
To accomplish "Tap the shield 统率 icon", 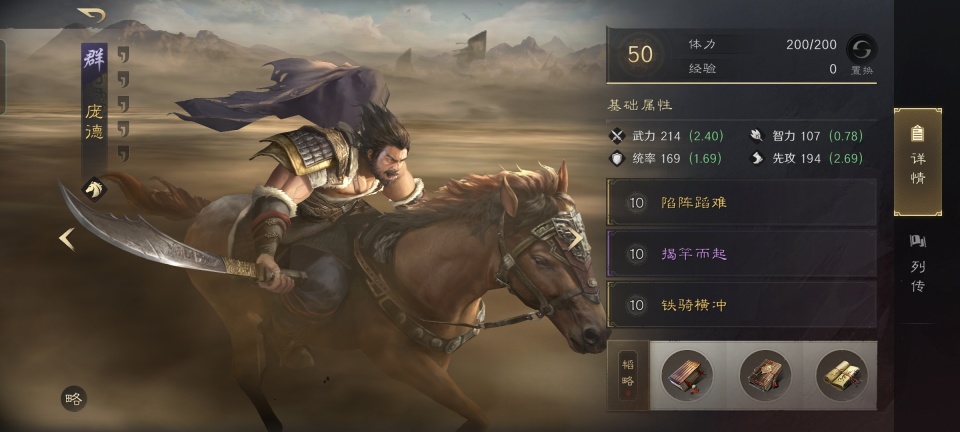I will [x=617, y=158].
